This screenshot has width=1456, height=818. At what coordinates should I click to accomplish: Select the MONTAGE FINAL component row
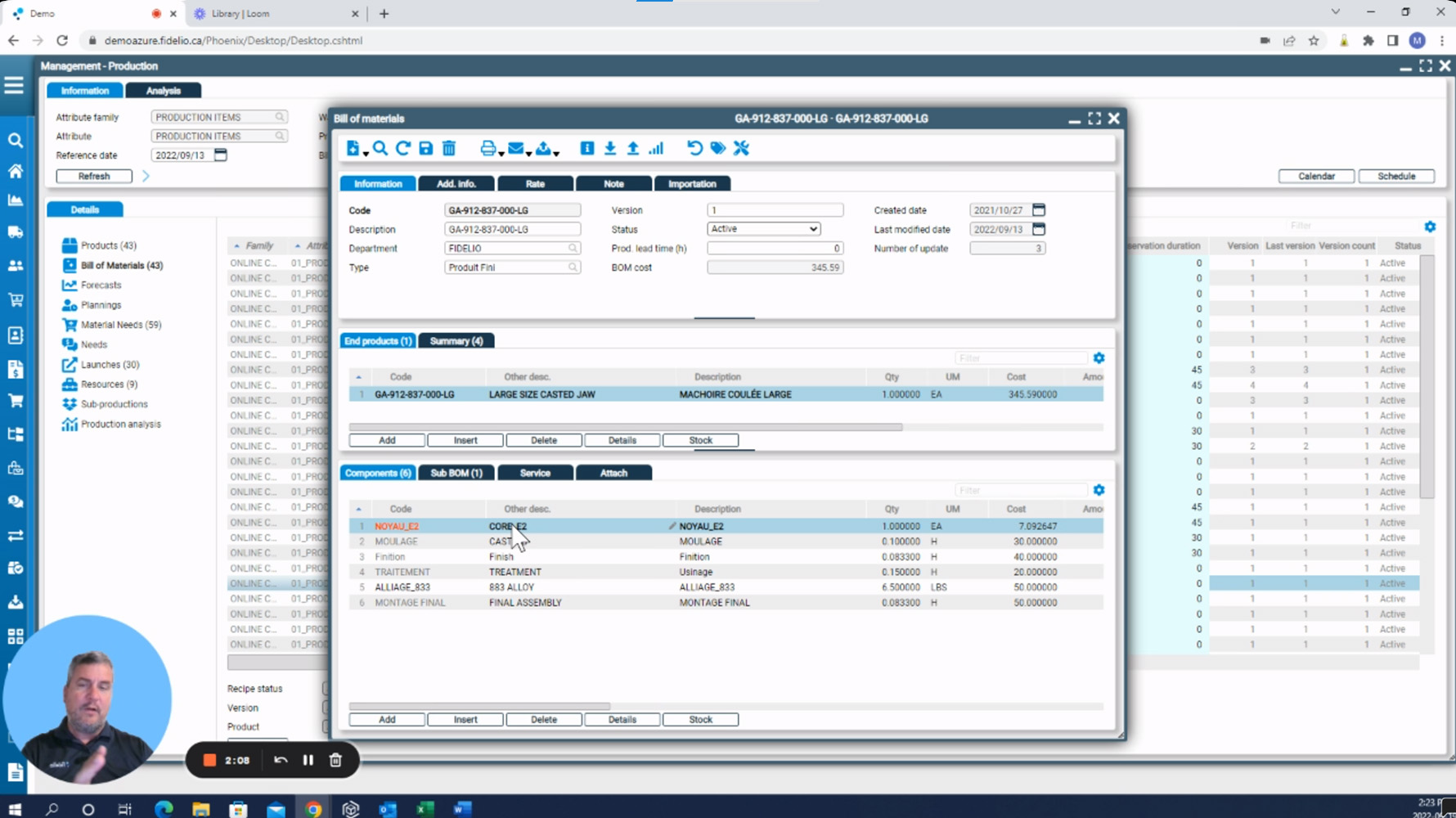tap(726, 603)
